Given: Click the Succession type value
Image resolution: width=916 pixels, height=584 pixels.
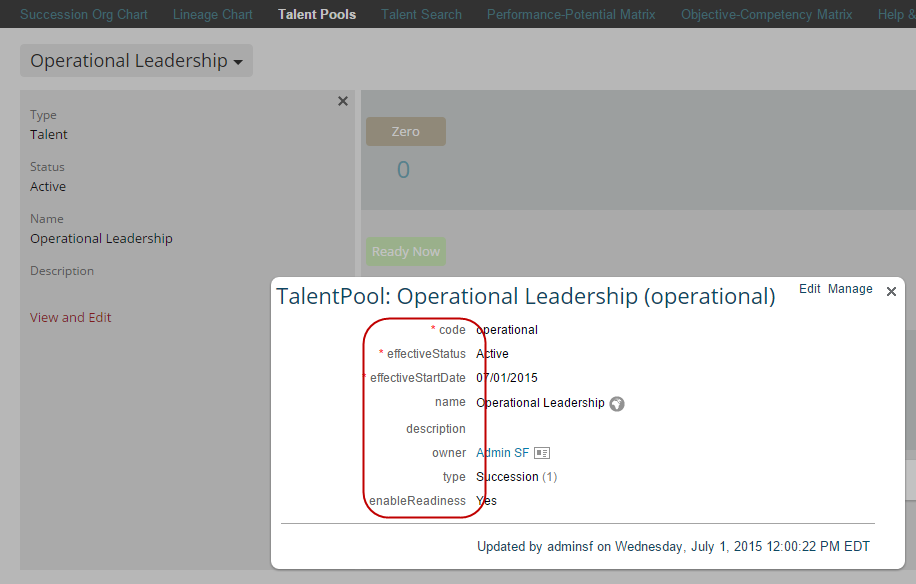Looking at the screenshot, I should coord(507,477).
